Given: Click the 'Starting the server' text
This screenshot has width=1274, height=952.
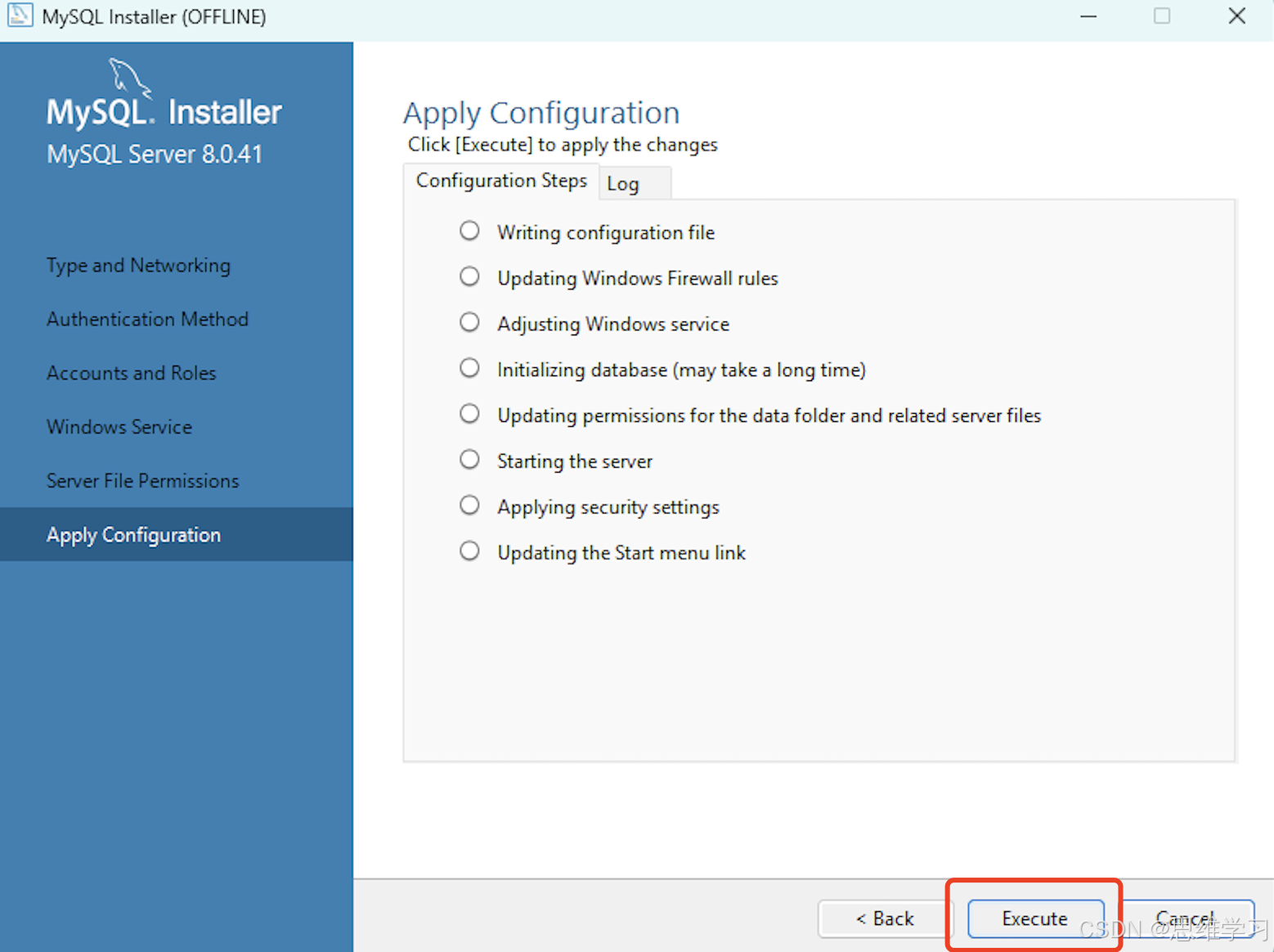Looking at the screenshot, I should point(575,461).
